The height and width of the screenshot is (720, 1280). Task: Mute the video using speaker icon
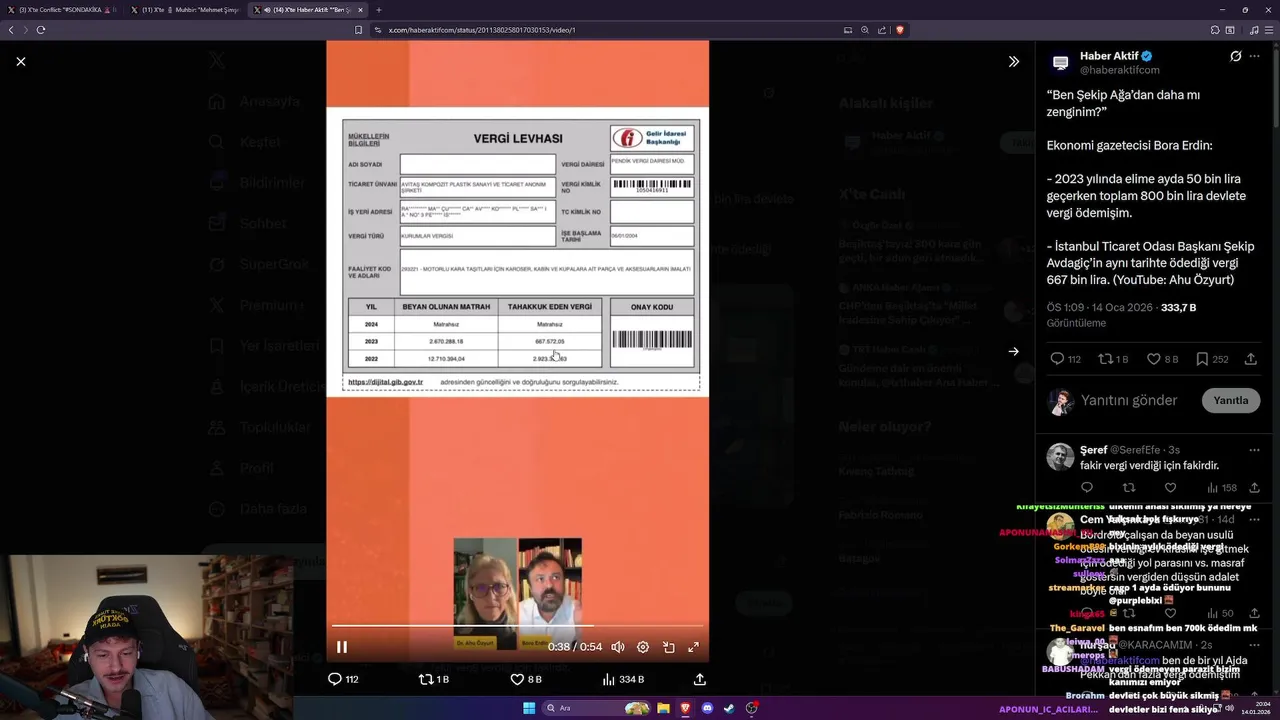click(x=618, y=647)
